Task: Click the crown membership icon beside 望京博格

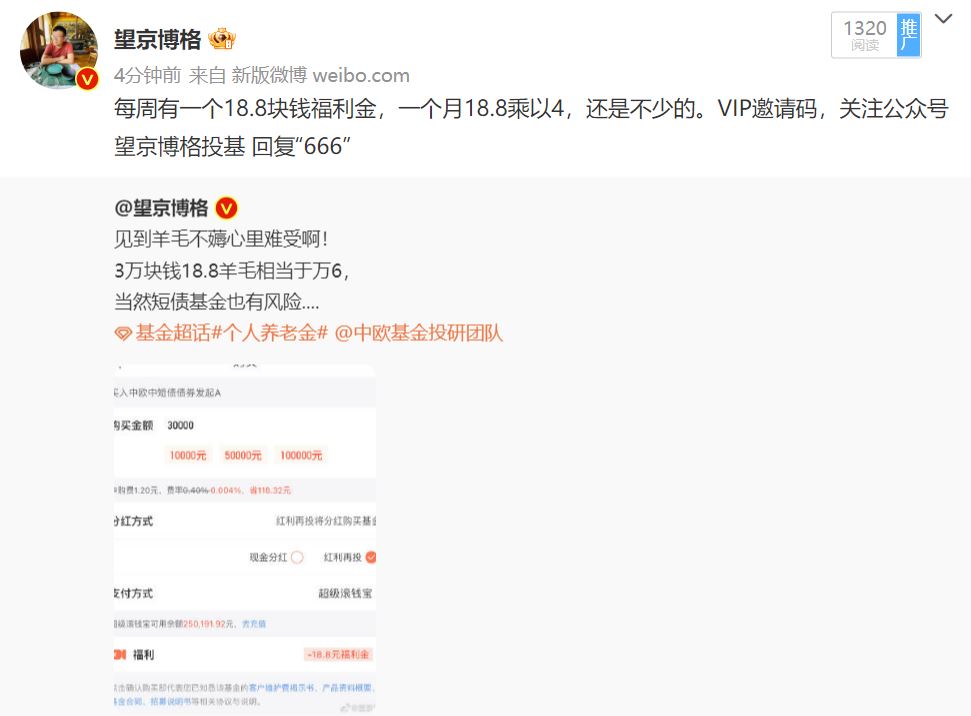Action: coord(222,39)
